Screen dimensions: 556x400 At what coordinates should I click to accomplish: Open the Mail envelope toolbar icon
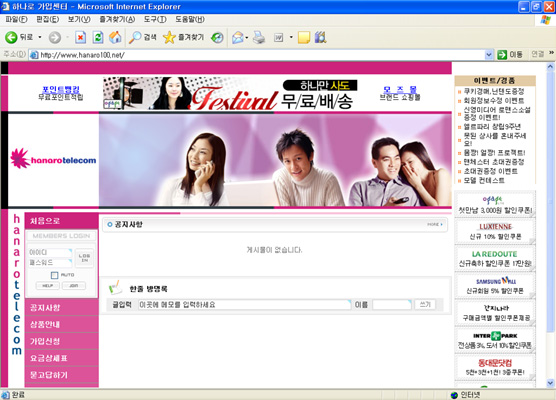coord(238,37)
